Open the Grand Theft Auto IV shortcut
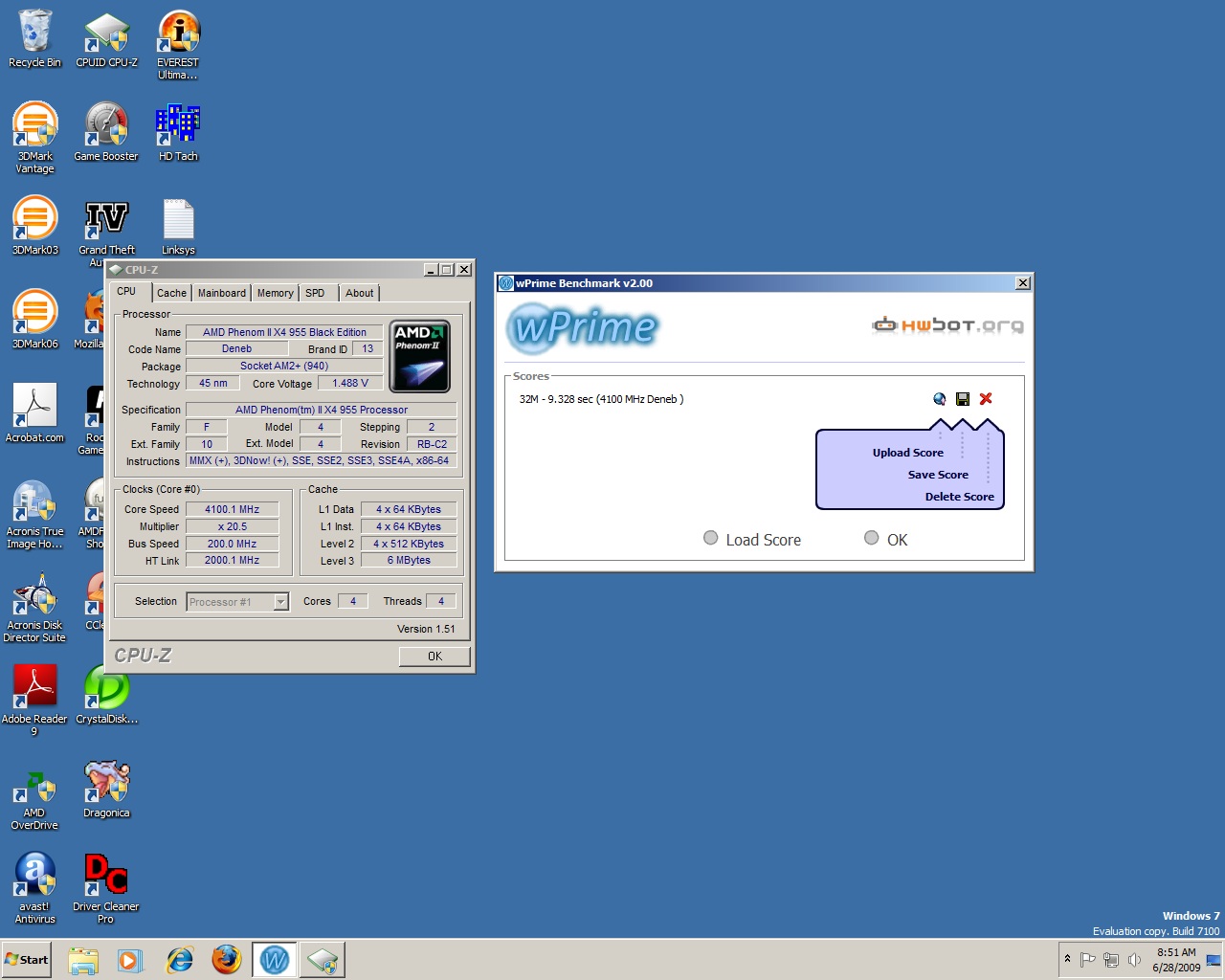 click(x=106, y=228)
